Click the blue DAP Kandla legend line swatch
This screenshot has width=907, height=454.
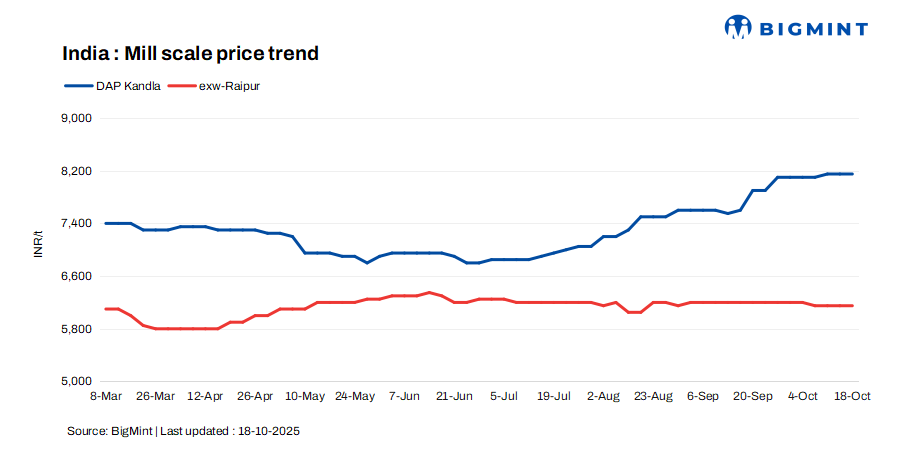click(x=78, y=86)
